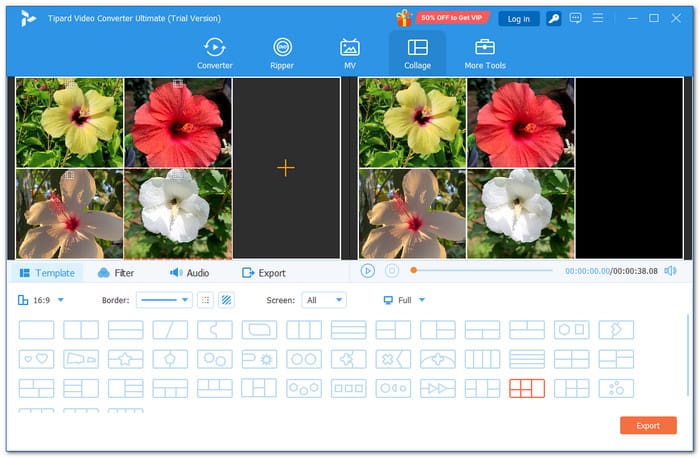
Task: Select the white hibiscus clip cell
Action: click(178, 214)
